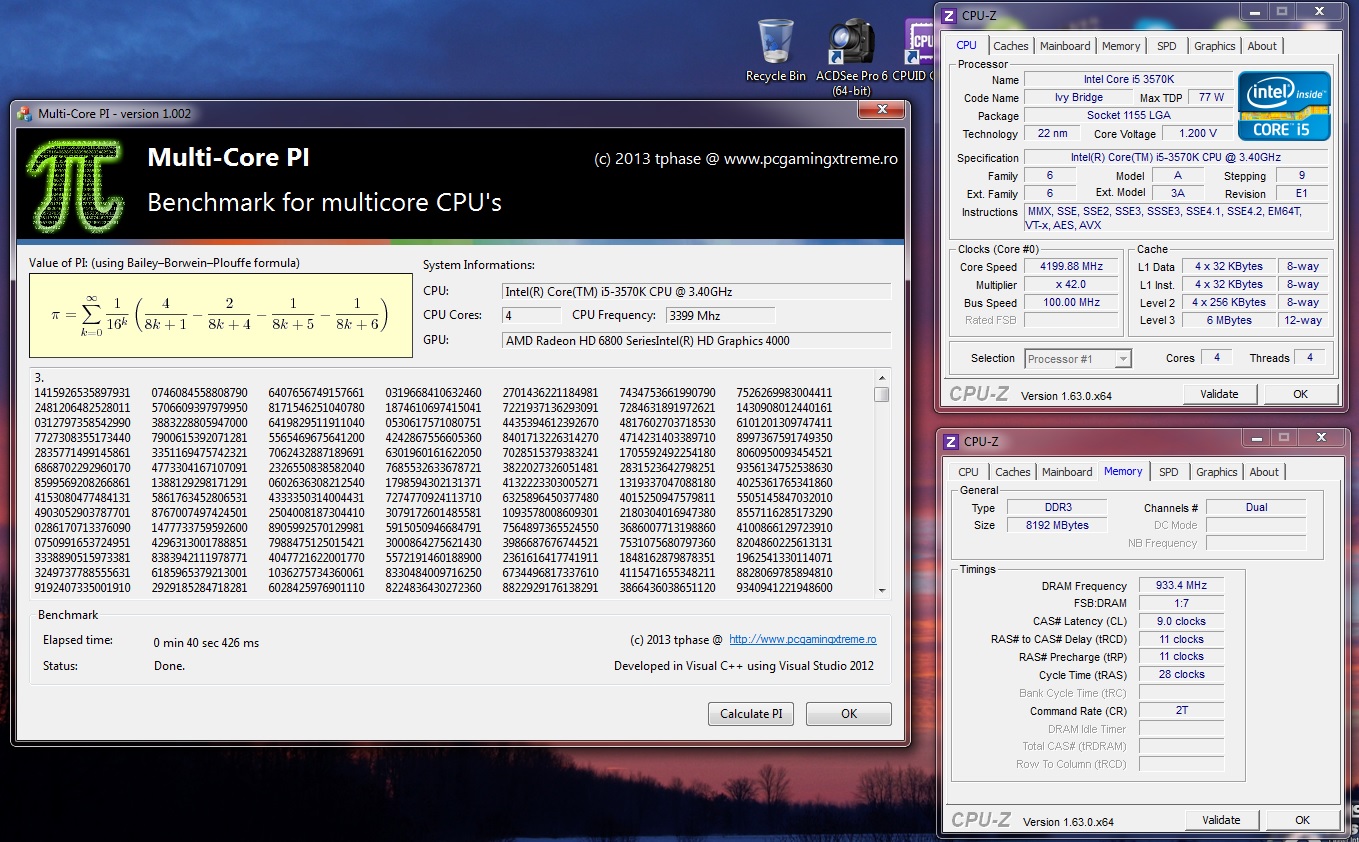Show Graphics tab in the upper CPU-Z window

click(1215, 46)
